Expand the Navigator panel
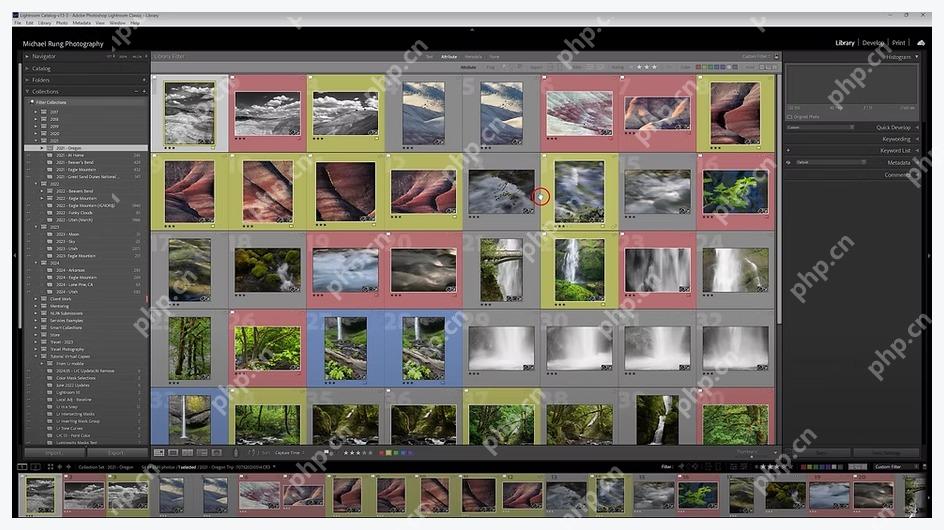944x530 pixels. tap(27, 56)
